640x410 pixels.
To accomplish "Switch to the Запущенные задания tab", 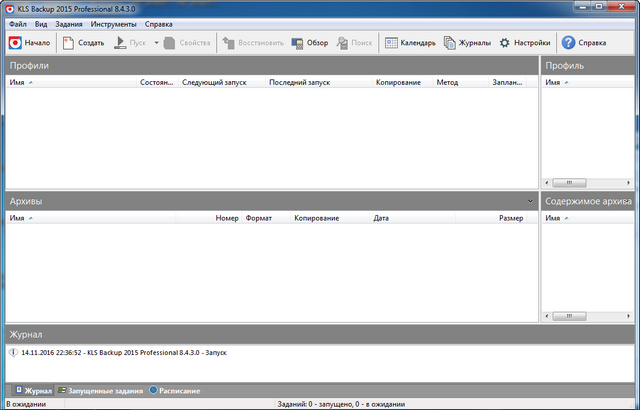I will click(x=100, y=390).
